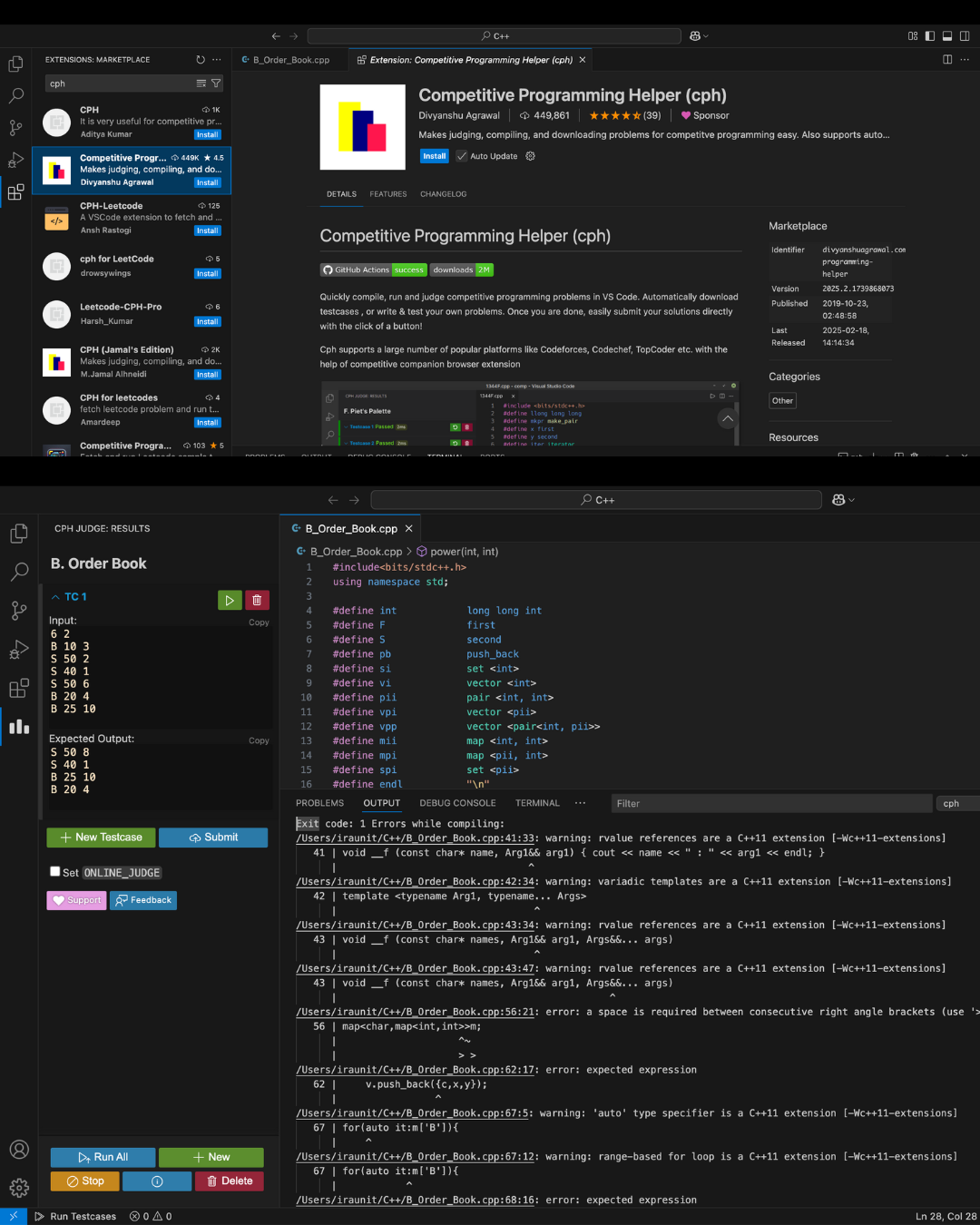Switch to the DEBUG CONSOLE panel tab
The image size is (980, 1225).
click(x=457, y=803)
